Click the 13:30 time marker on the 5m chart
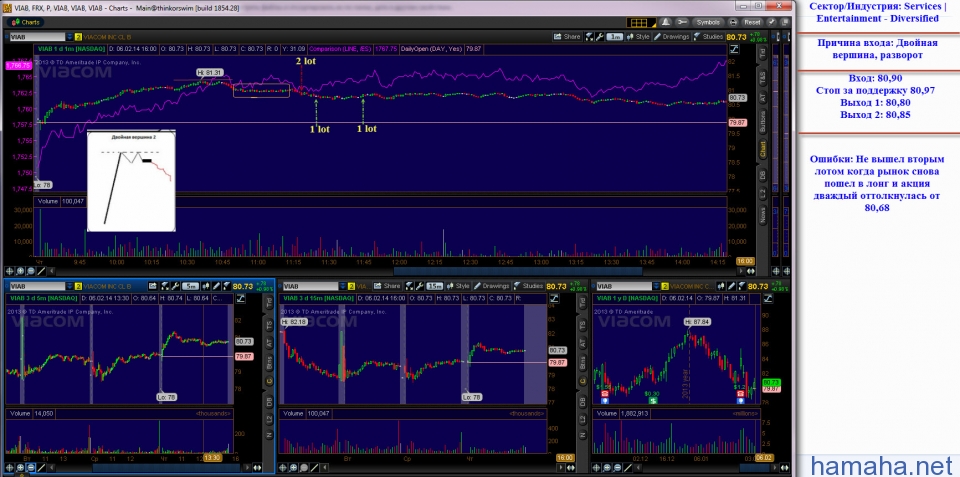 212,457
